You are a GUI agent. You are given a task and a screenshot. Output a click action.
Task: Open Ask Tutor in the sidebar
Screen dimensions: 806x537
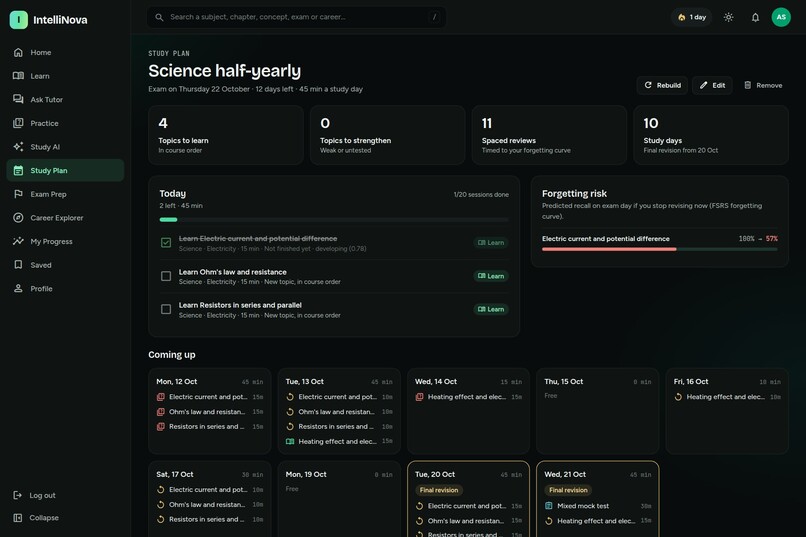pyautogui.click(x=65, y=100)
